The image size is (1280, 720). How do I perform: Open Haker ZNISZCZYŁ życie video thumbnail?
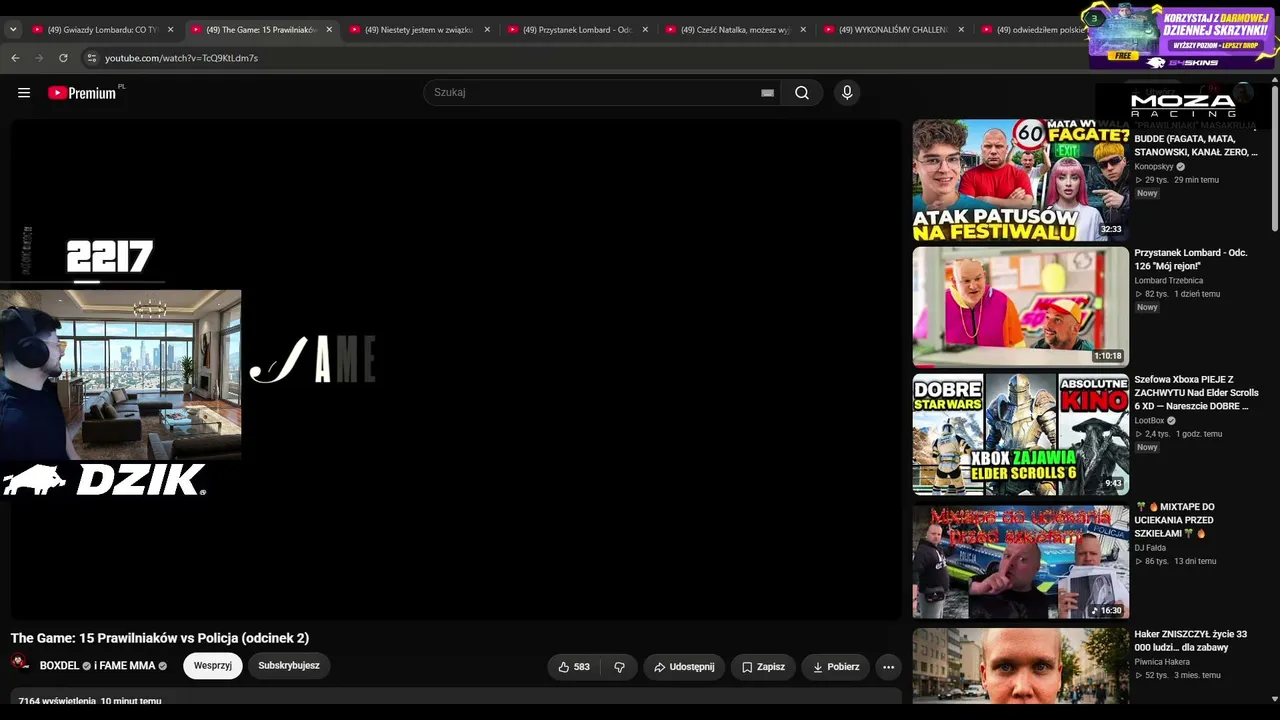1020,664
